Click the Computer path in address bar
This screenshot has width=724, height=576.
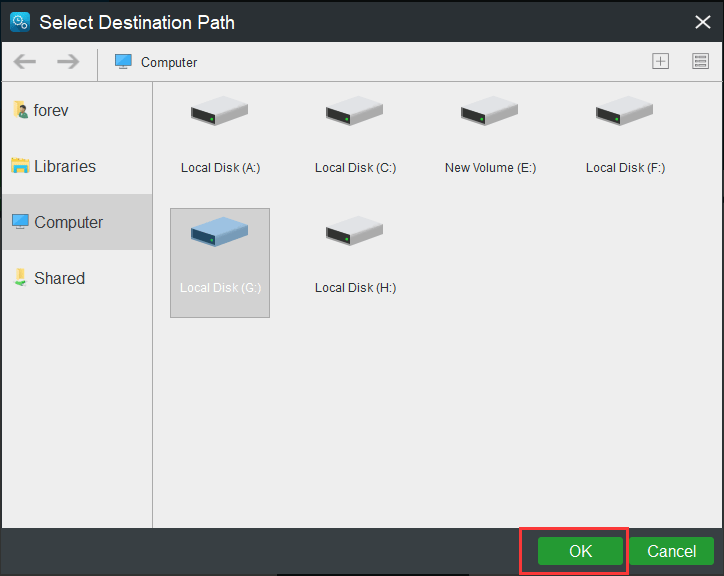coord(169,62)
